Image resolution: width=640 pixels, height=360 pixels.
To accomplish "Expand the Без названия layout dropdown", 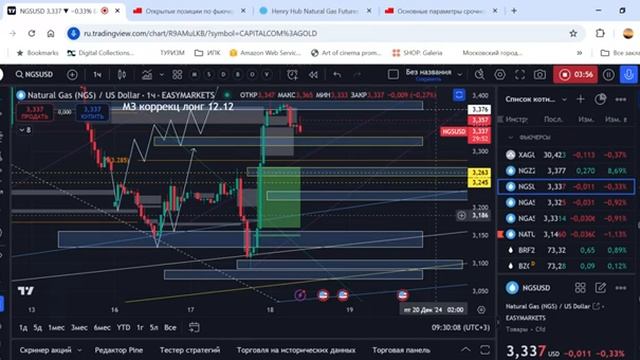I will (x=460, y=75).
